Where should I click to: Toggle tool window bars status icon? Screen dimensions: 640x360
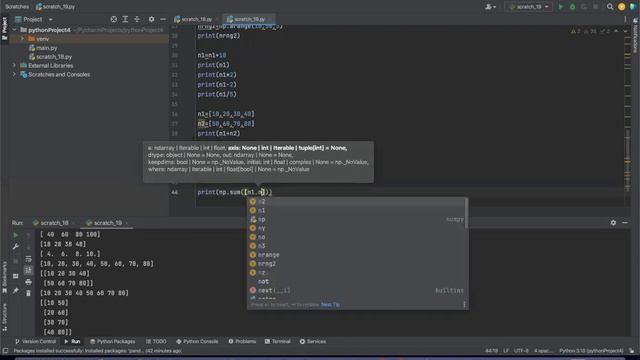(5, 351)
